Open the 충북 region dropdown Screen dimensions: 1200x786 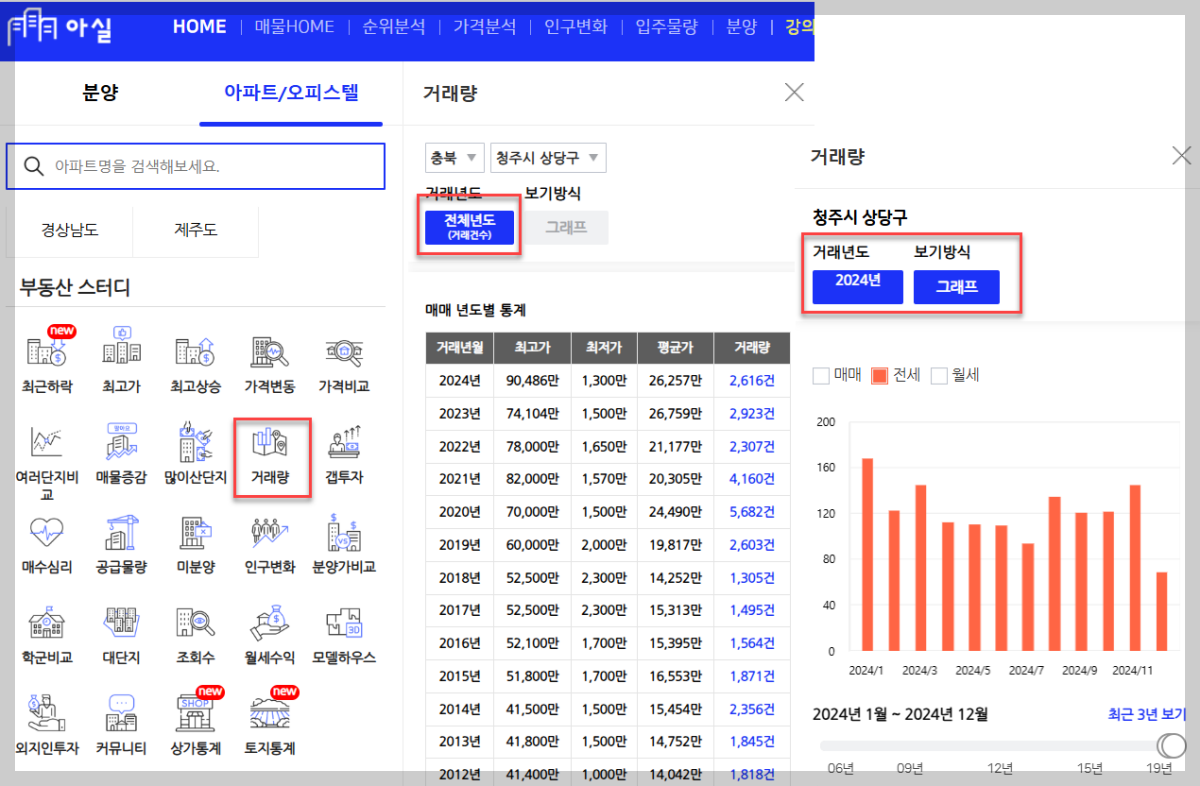pyautogui.click(x=455, y=157)
